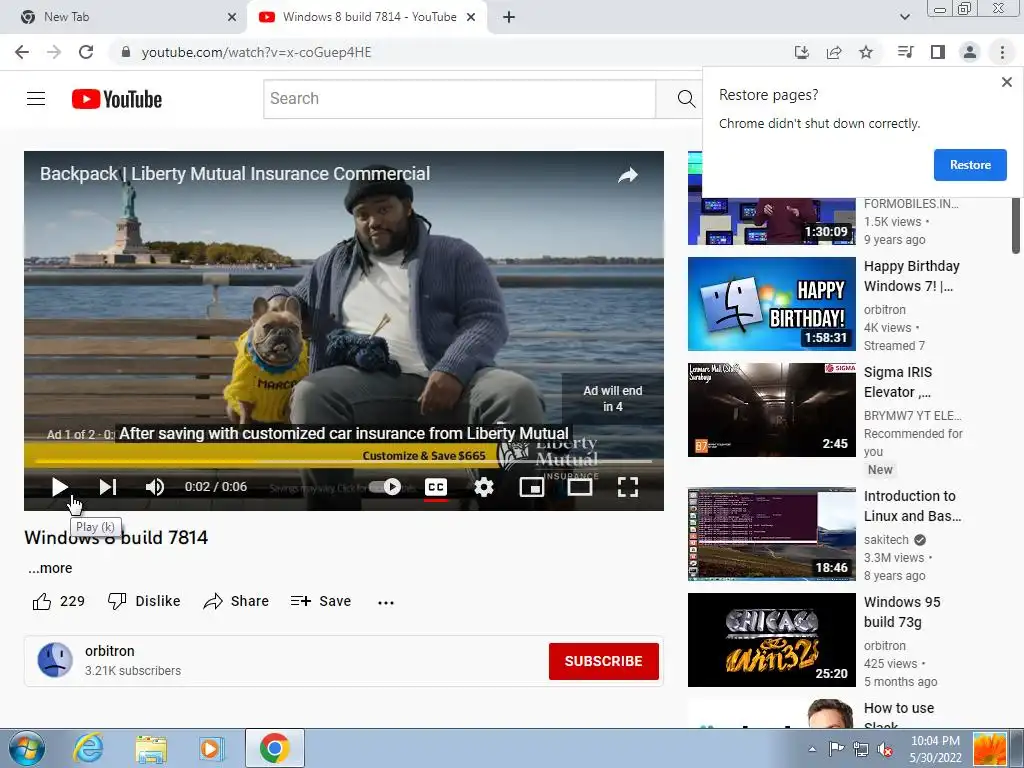
Task: Click the Chrome taskbar icon
Action: point(274,748)
